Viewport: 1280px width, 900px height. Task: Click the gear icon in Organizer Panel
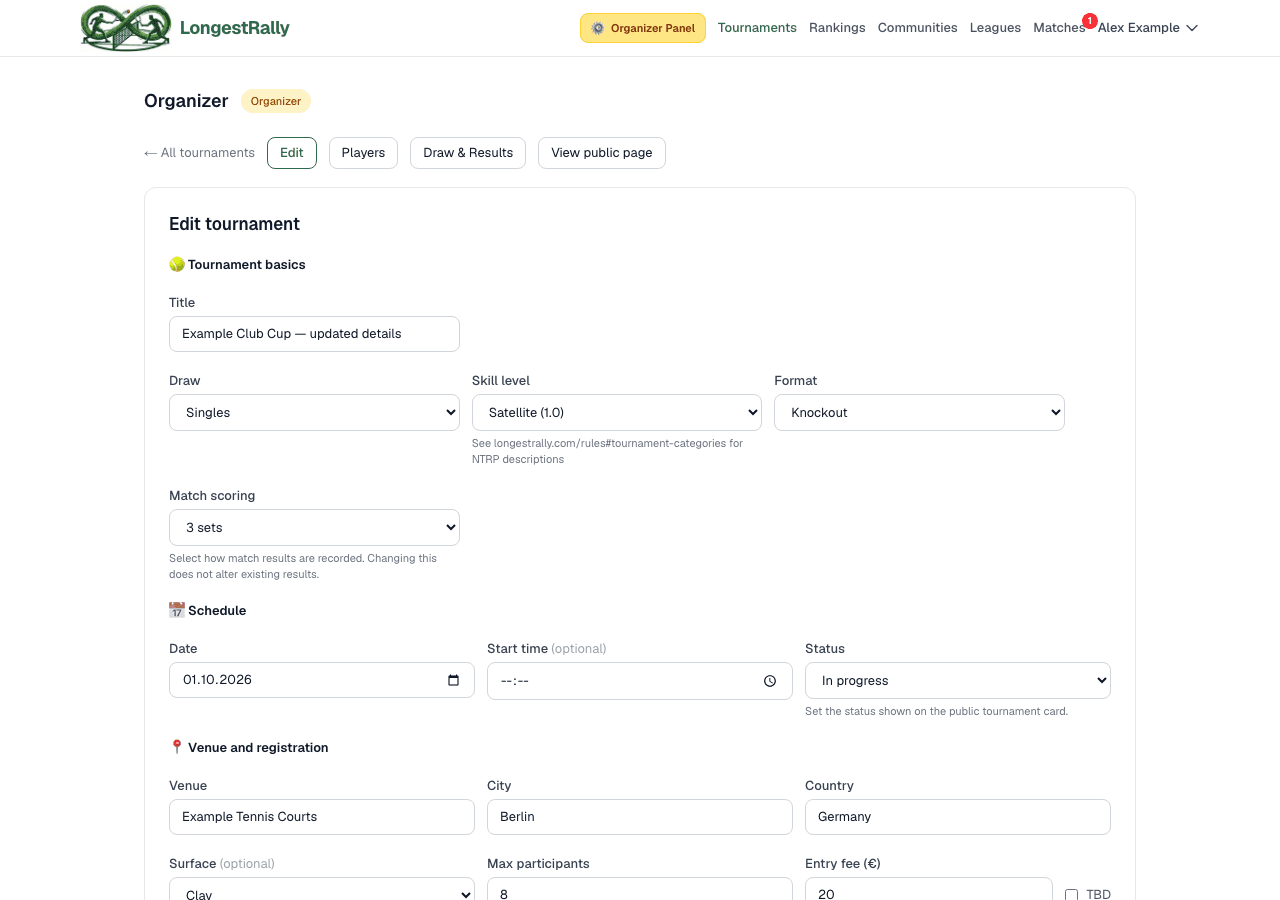[x=598, y=28]
